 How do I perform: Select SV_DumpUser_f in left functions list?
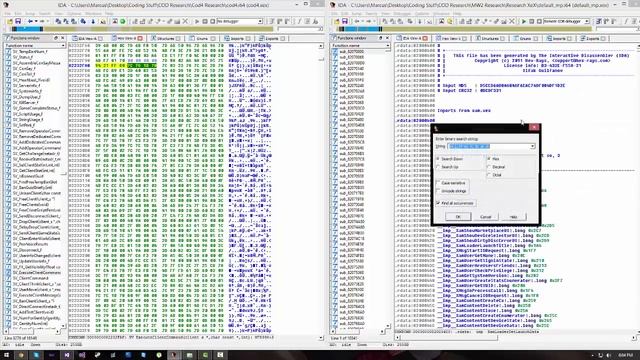tap(26, 97)
